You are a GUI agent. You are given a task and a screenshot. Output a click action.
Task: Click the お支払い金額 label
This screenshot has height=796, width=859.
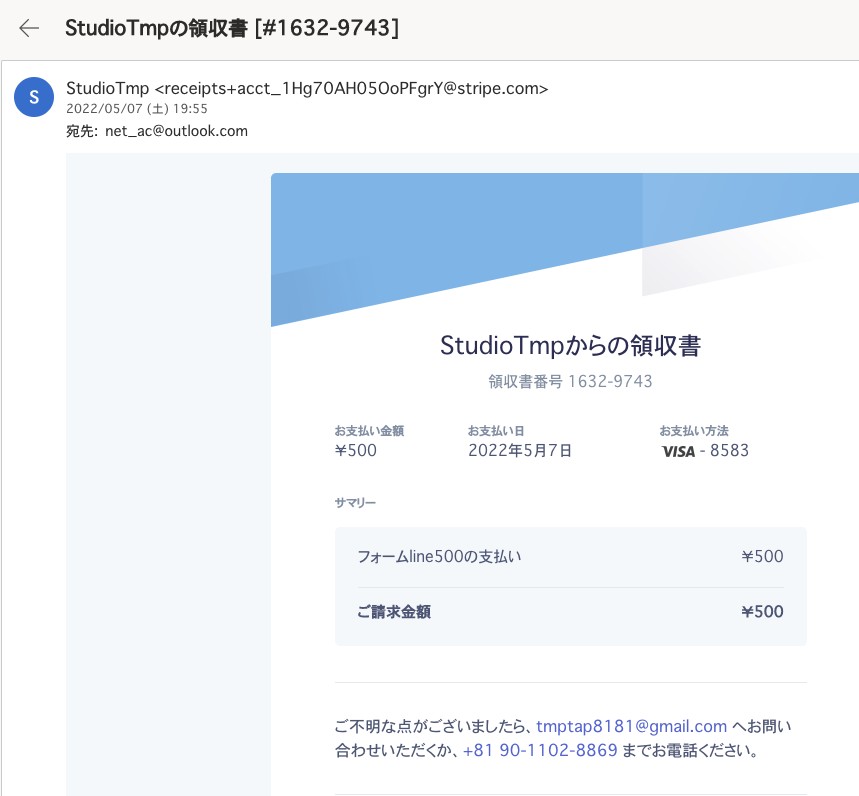pyautogui.click(x=369, y=431)
